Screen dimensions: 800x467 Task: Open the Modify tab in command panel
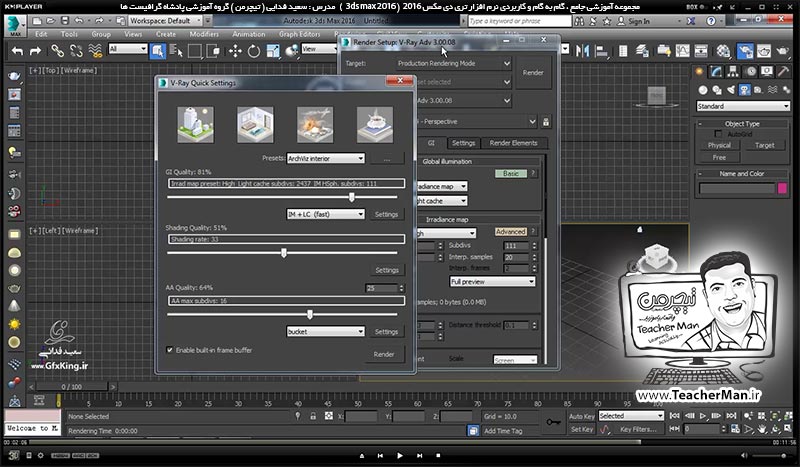coord(716,72)
